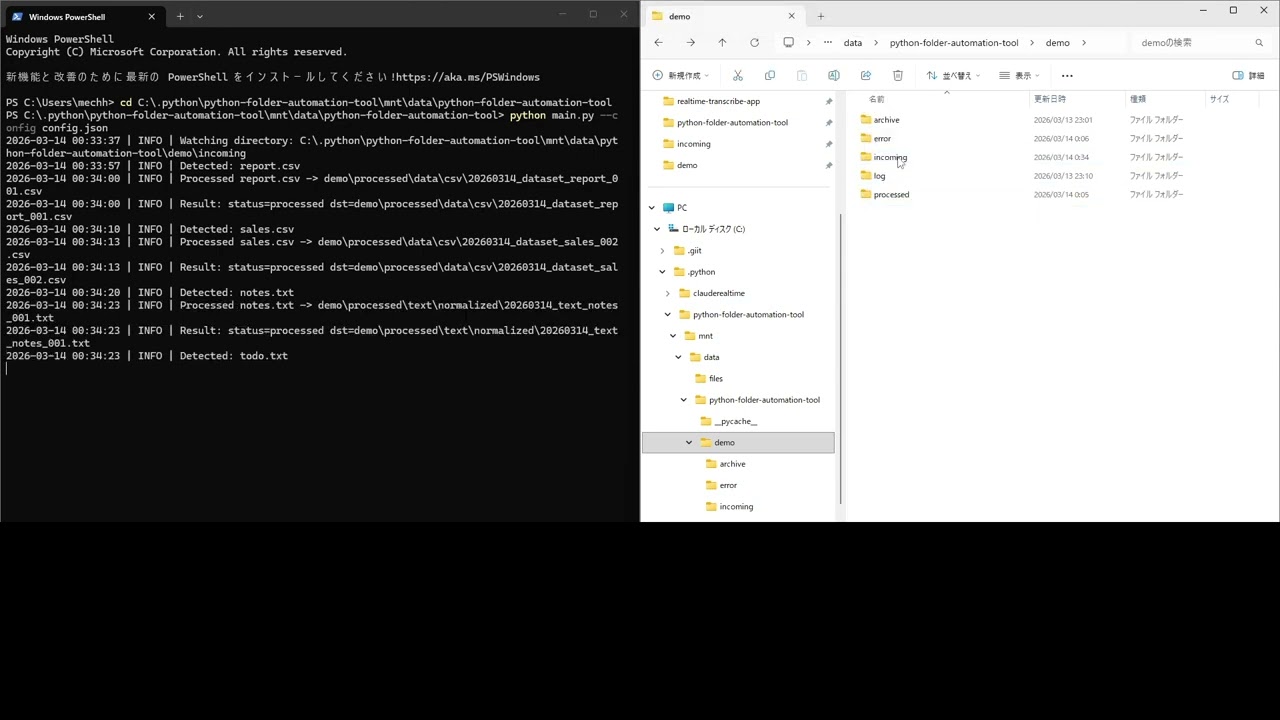The height and width of the screenshot is (720, 1280).
Task: Expand the .giit folder node
Action: click(662, 251)
